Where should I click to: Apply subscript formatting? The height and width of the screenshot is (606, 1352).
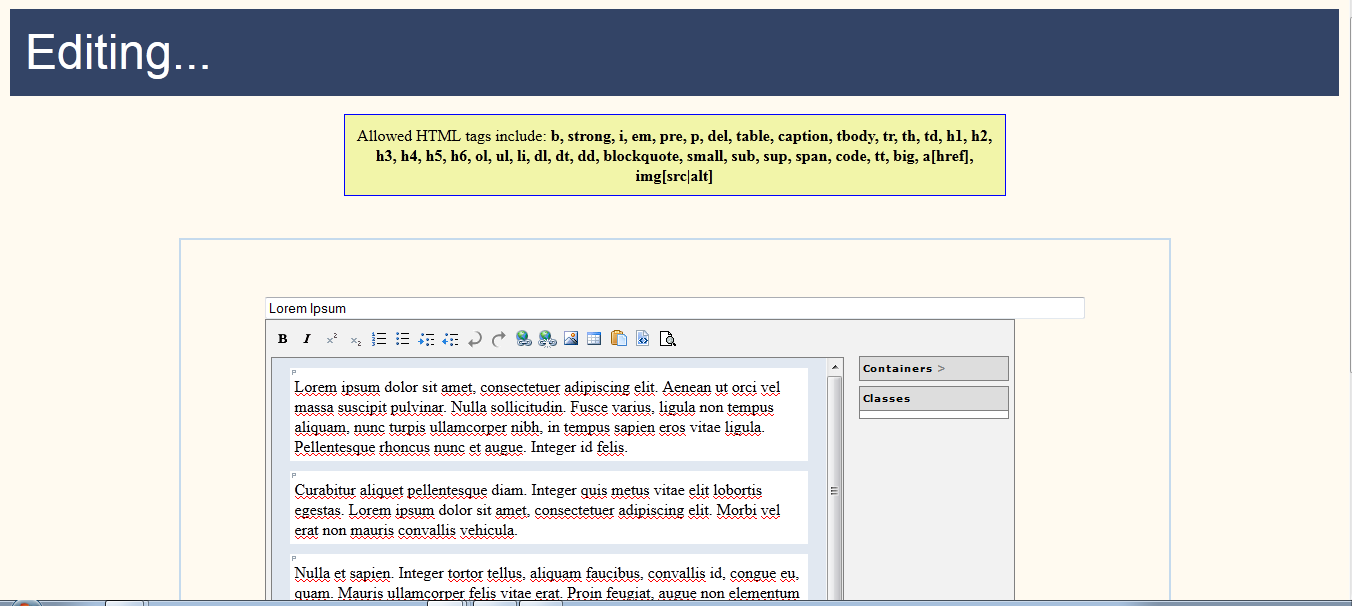point(355,338)
